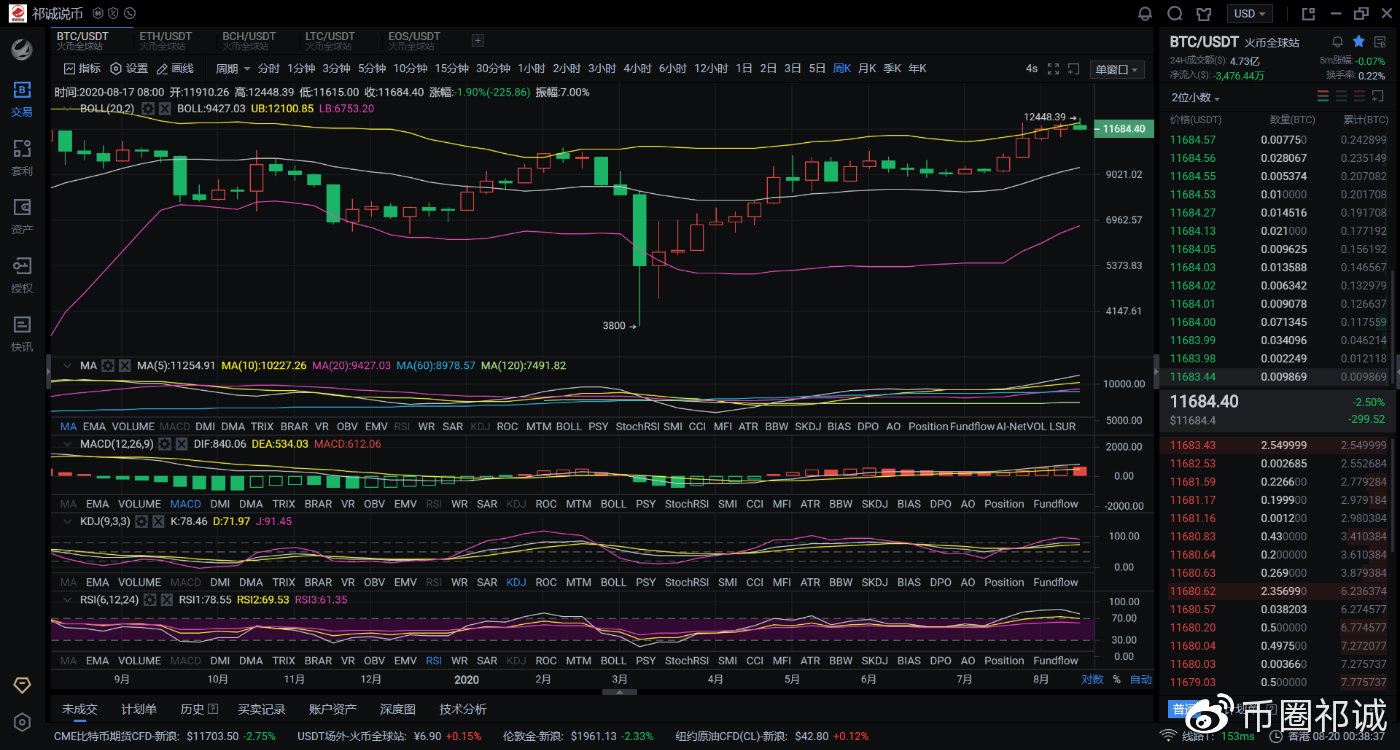Switch price axis to 对数 log scale
Viewport: 1400px width, 750px height.
pos(1092,679)
